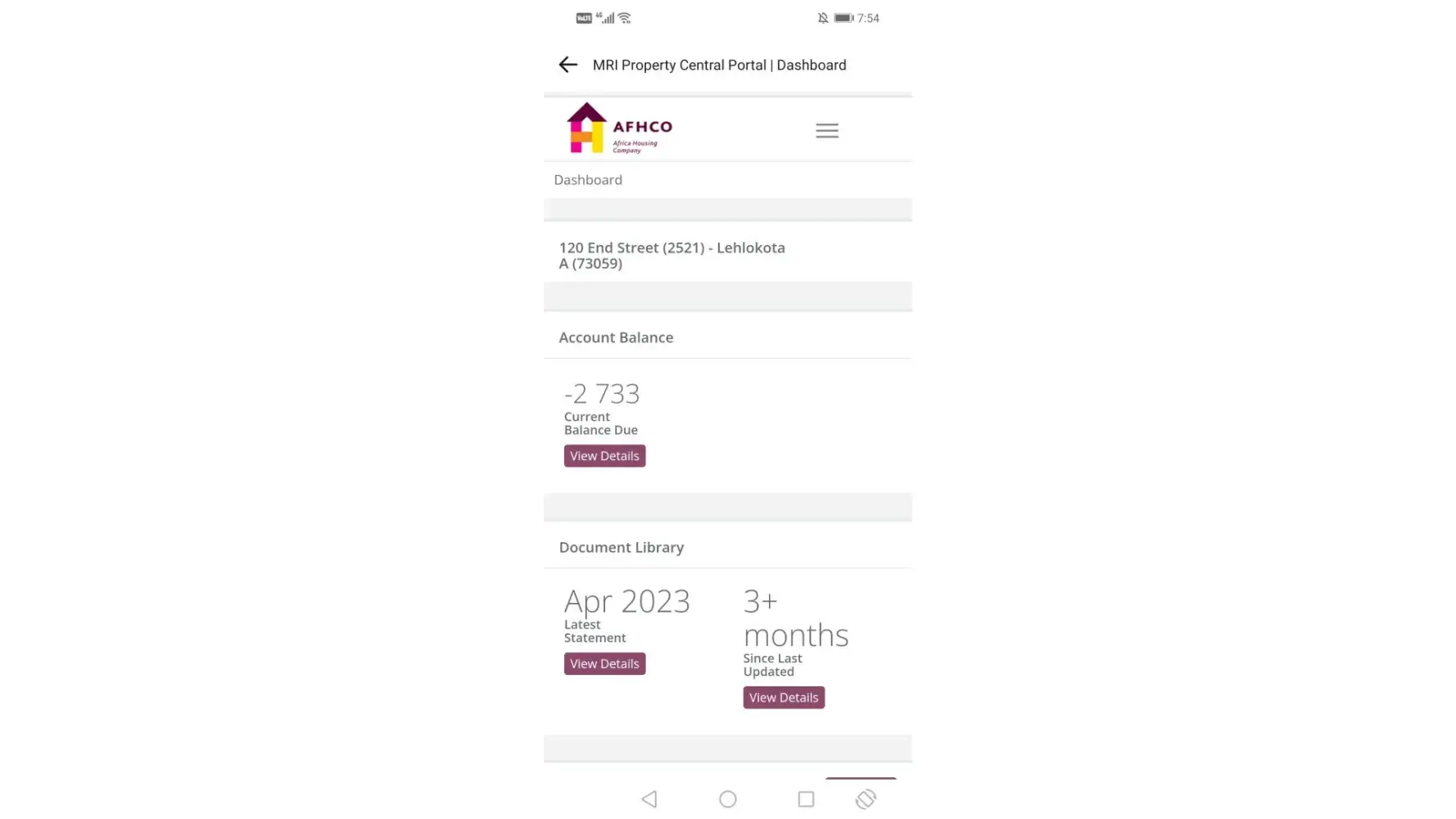Viewport: 1456px width, 819px height.
Task: Click the Account Balance section header
Action: tap(616, 337)
